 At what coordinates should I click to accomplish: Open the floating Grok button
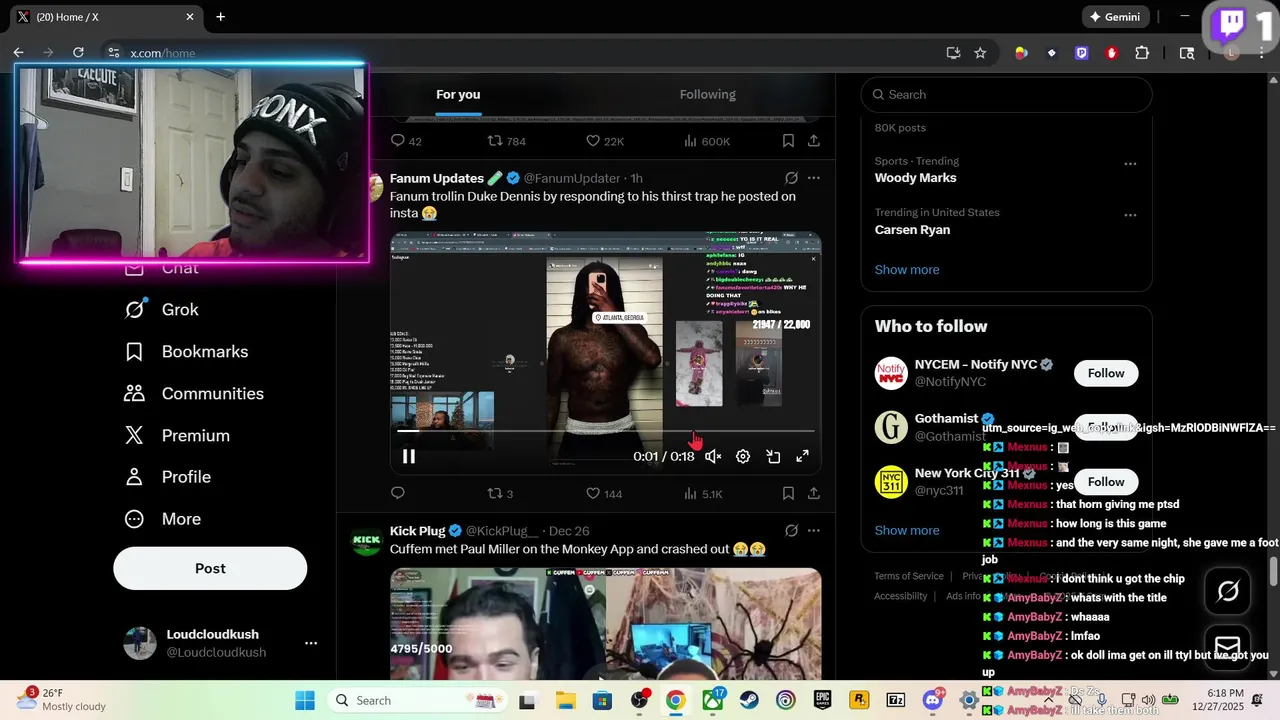[1228, 591]
